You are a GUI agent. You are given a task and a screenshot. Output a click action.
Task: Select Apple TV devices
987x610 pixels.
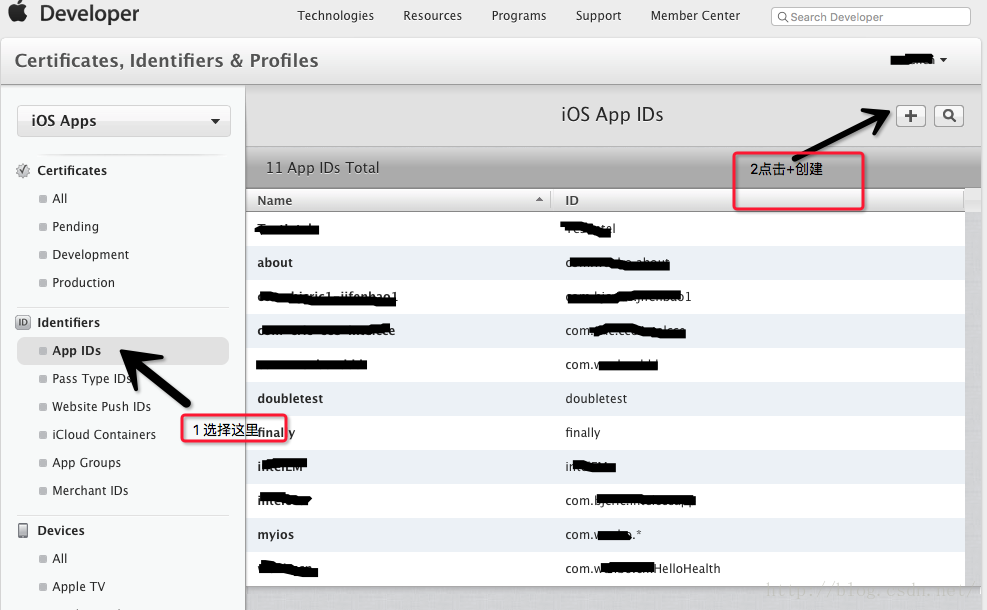point(79,587)
